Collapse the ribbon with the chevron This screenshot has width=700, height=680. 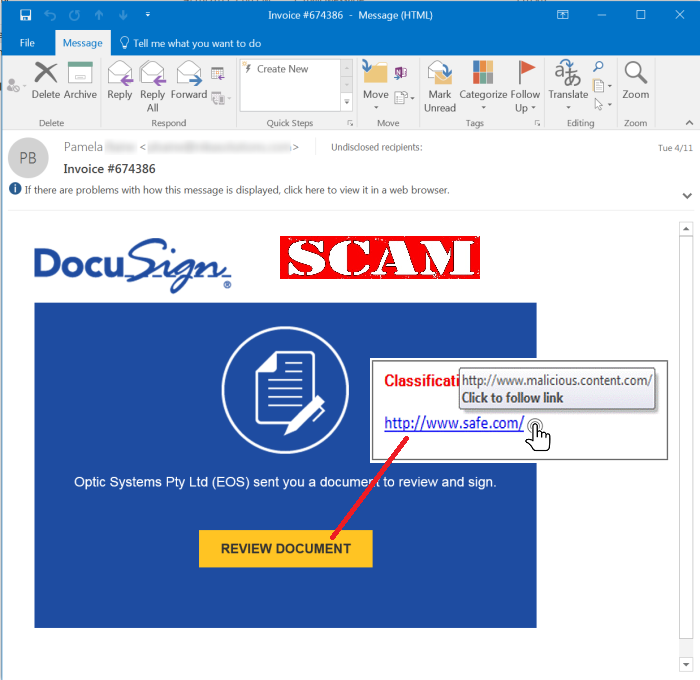pos(689,122)
